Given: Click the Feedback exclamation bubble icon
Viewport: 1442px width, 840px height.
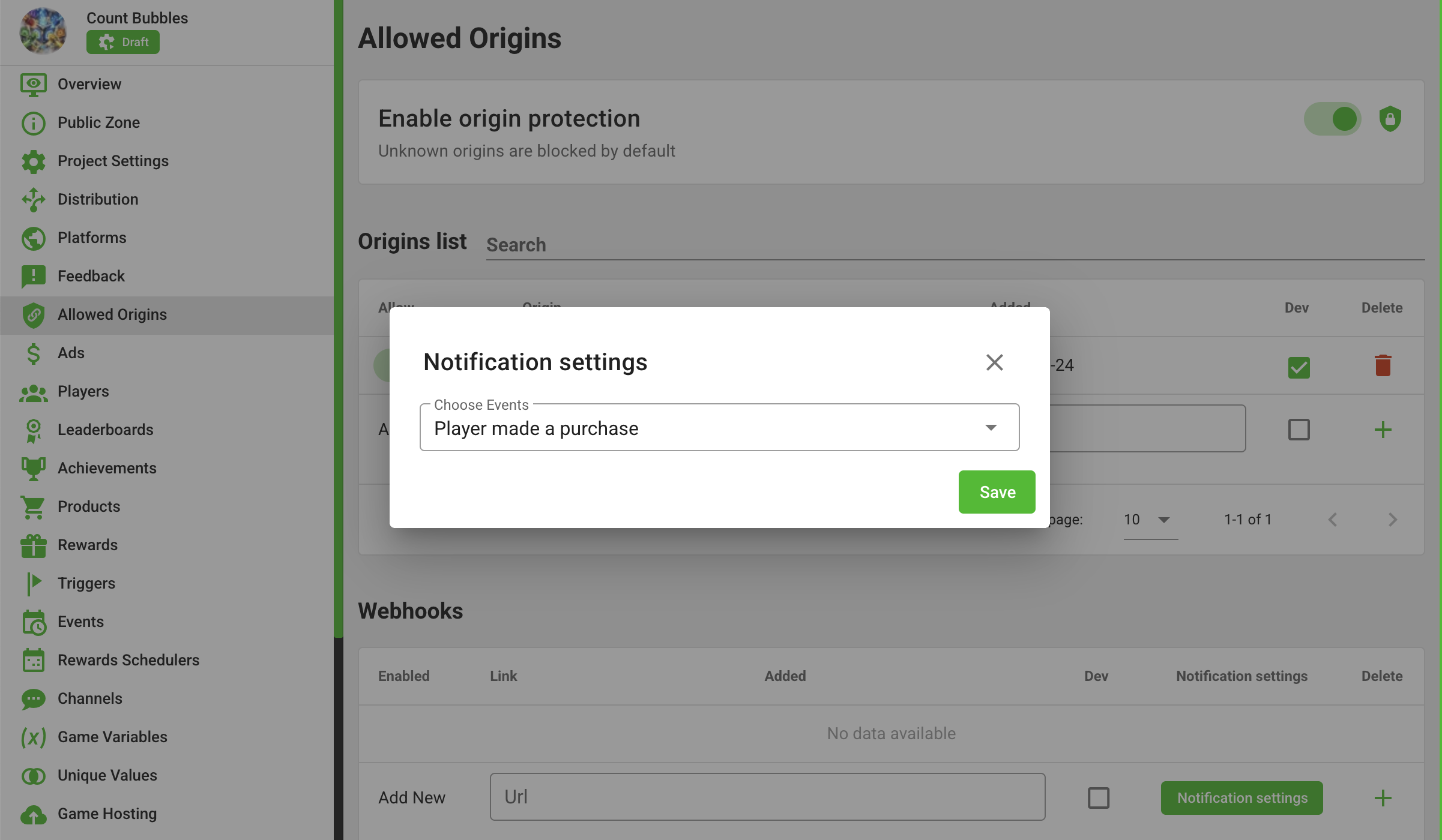Looking at the screenshot, I should (x=34, y=277).
